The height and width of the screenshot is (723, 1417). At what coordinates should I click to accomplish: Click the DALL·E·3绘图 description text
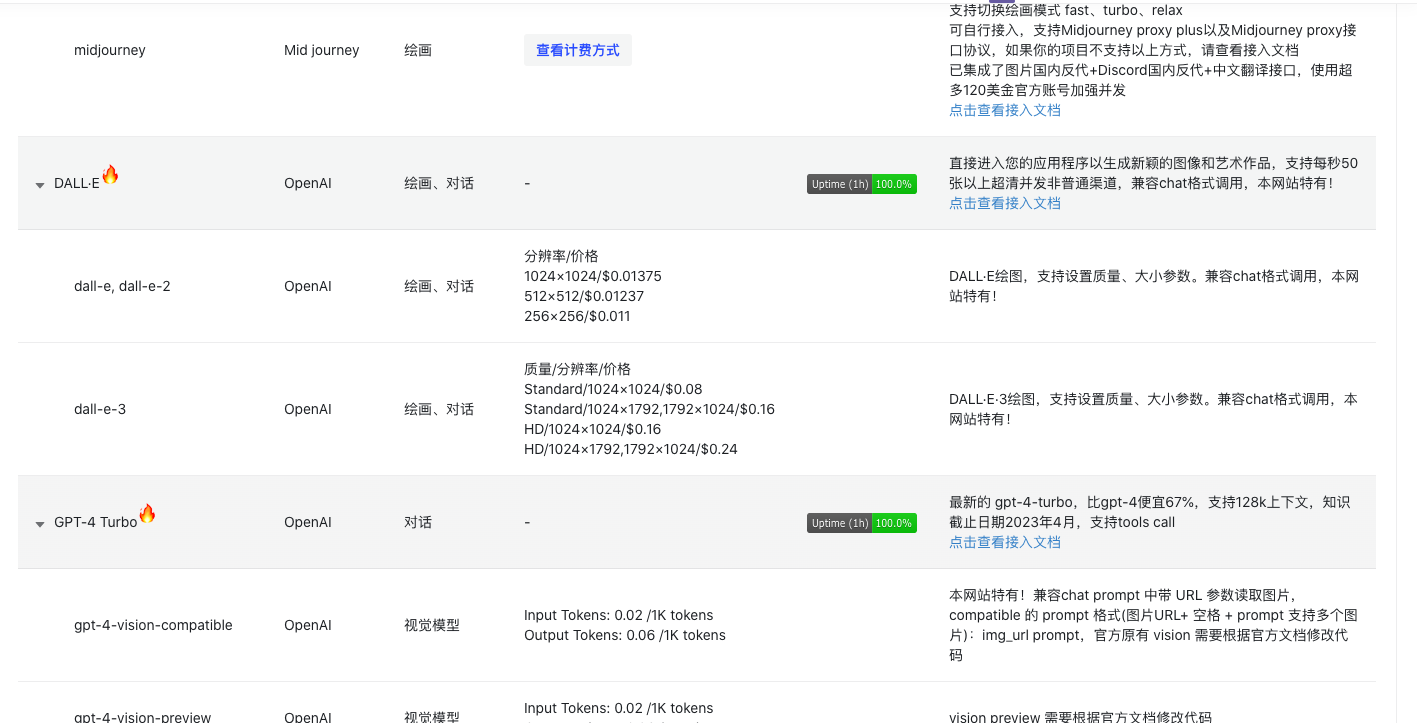(1153, 409)
